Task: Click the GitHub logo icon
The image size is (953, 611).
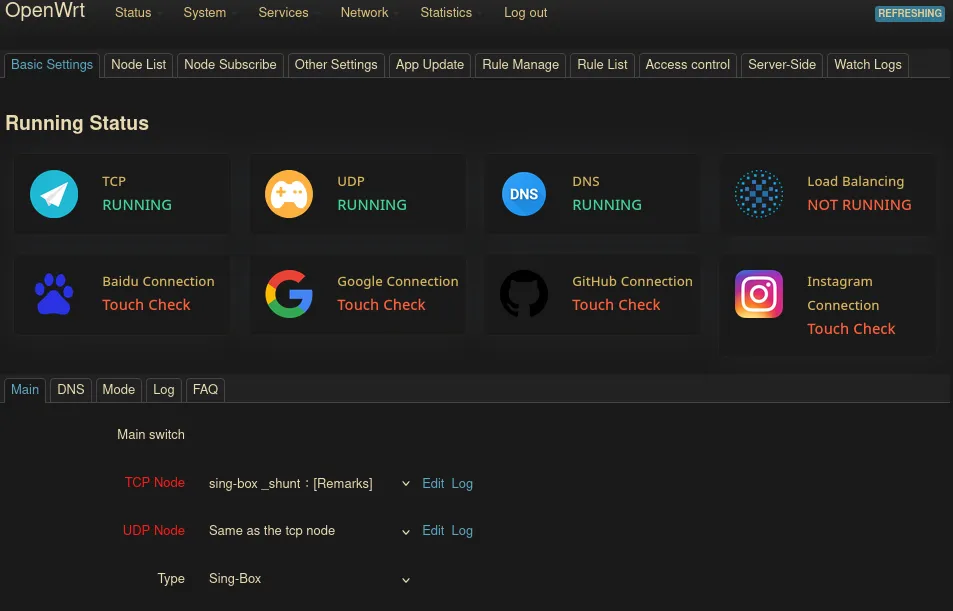Action: coord(524,293)
